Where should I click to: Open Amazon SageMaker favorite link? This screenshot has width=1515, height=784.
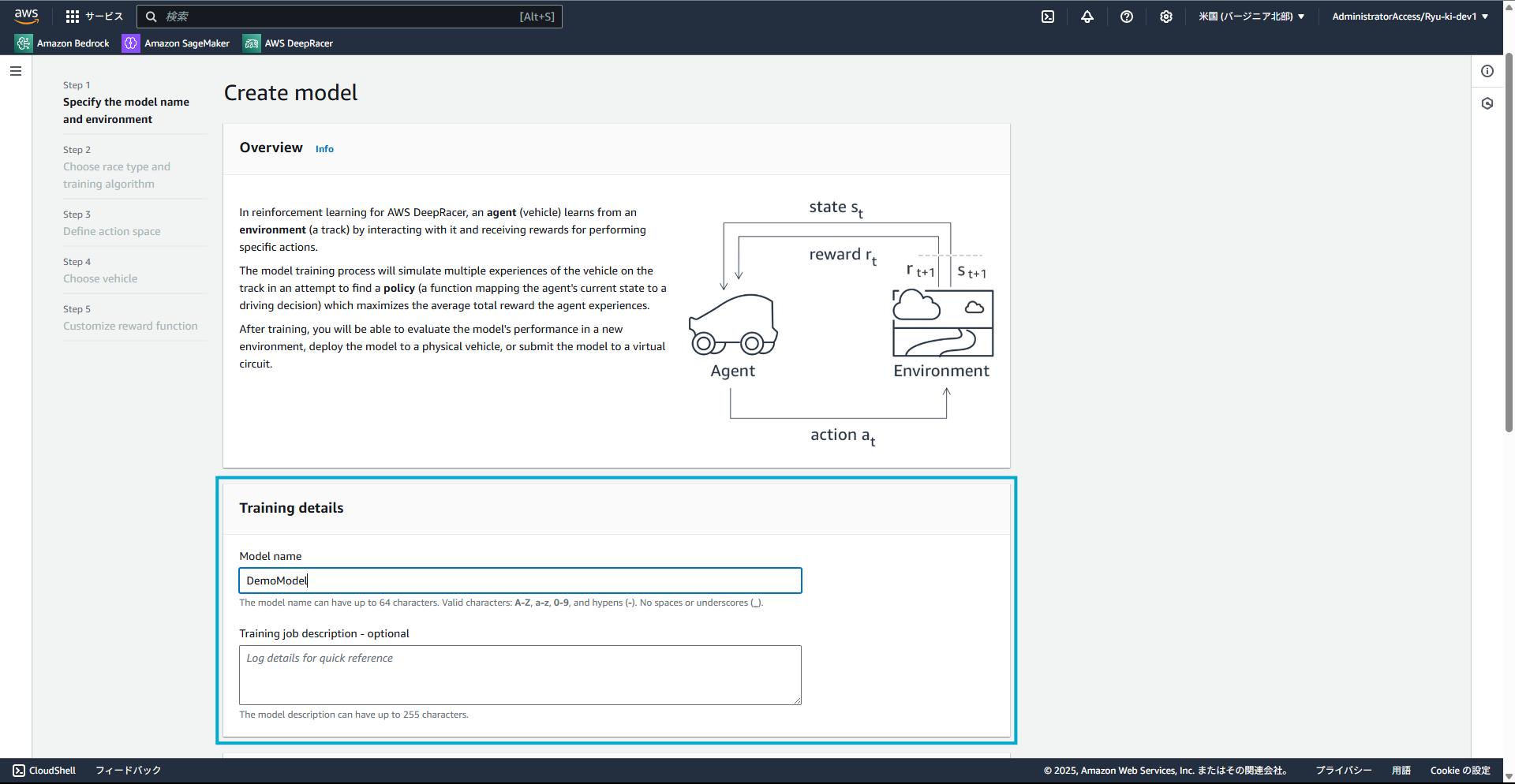[x=176, y=43]
